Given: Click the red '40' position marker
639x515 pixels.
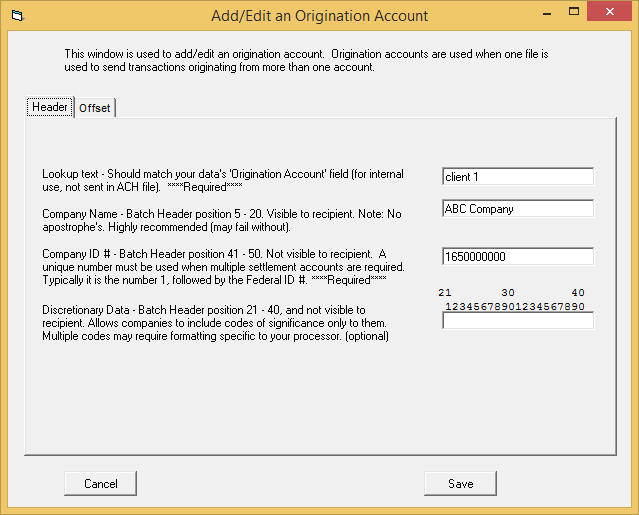Looking at the screenshot, I should click(x=578, y=293).
